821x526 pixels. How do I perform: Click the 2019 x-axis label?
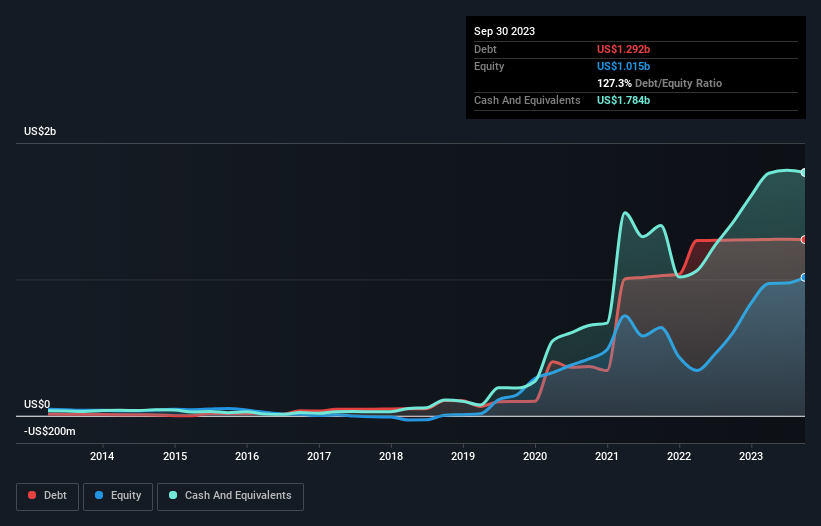coord(463,456)
